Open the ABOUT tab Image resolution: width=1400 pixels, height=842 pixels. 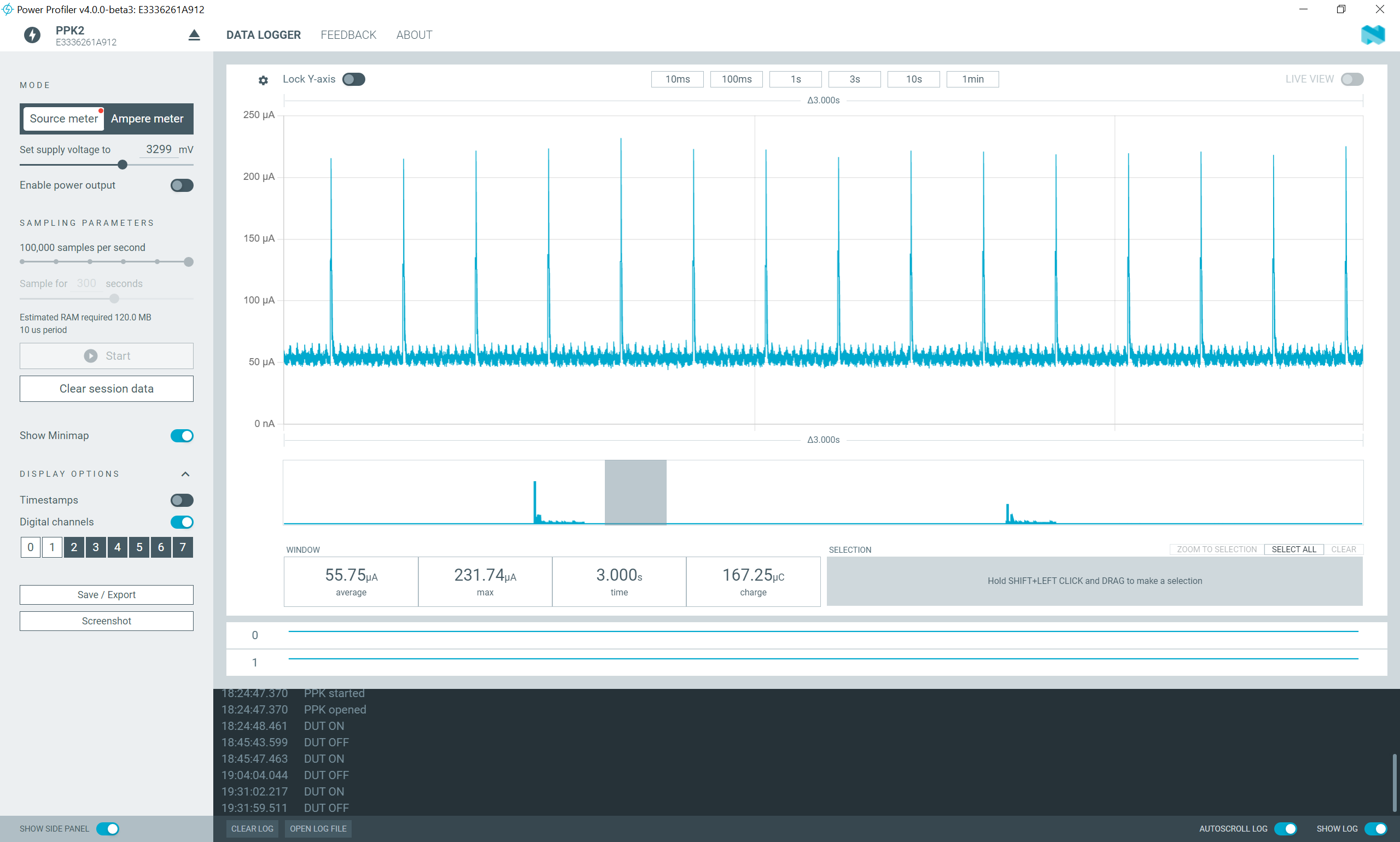(415, 35)
